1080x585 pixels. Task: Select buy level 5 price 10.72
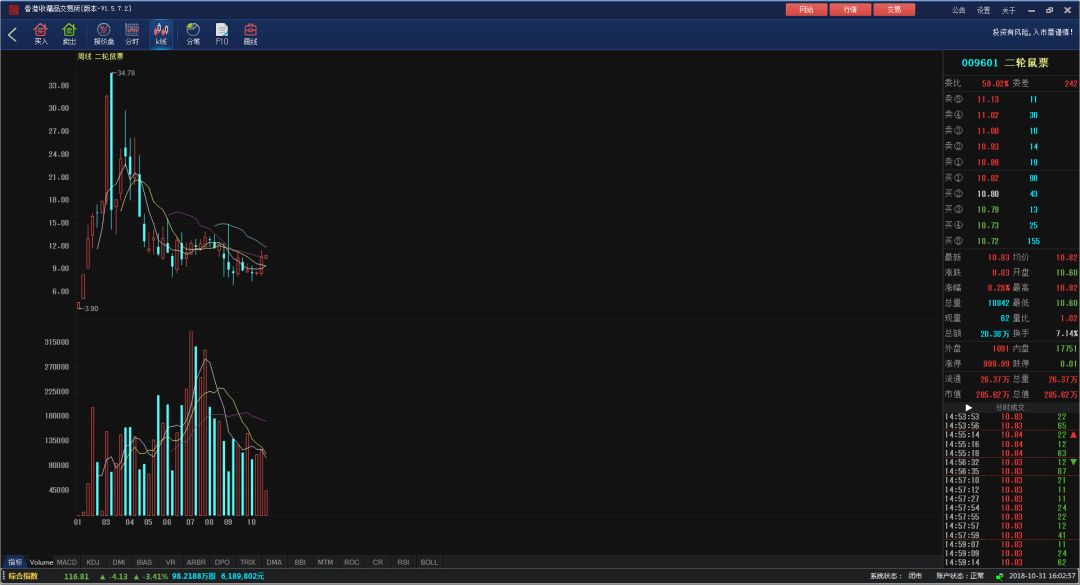click(988, 241)
